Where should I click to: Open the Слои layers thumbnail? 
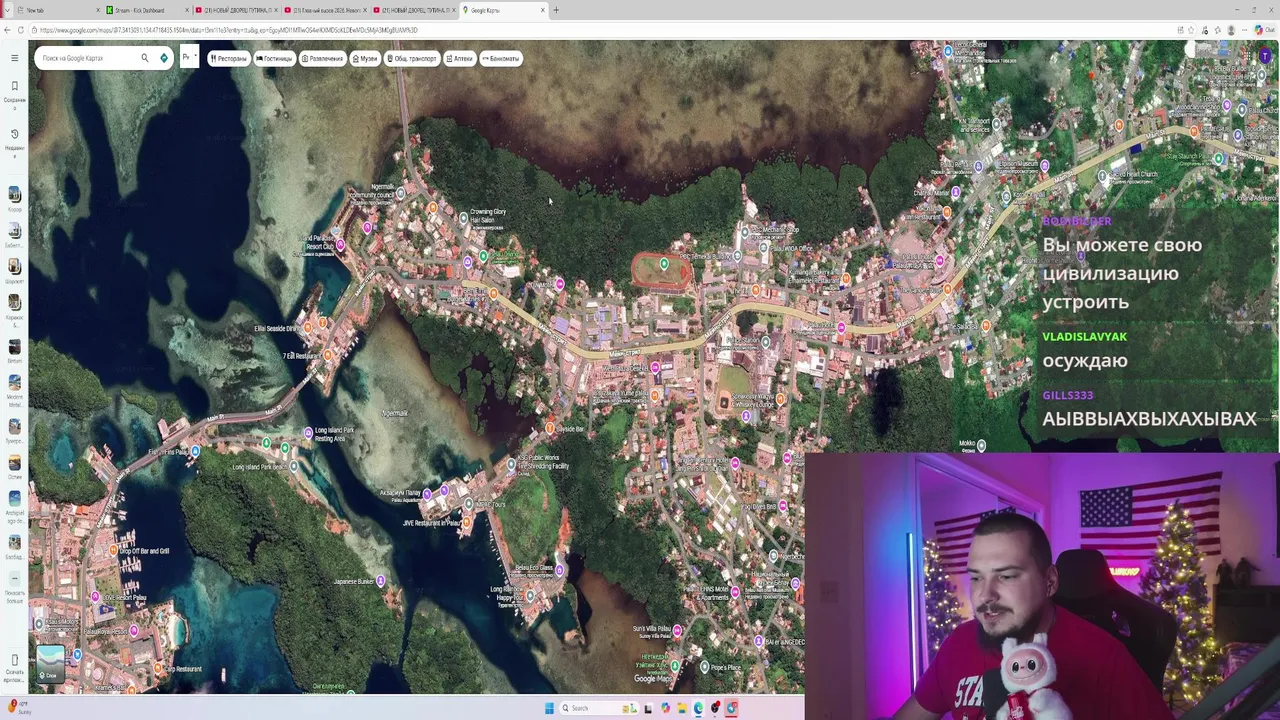point(51,663)
